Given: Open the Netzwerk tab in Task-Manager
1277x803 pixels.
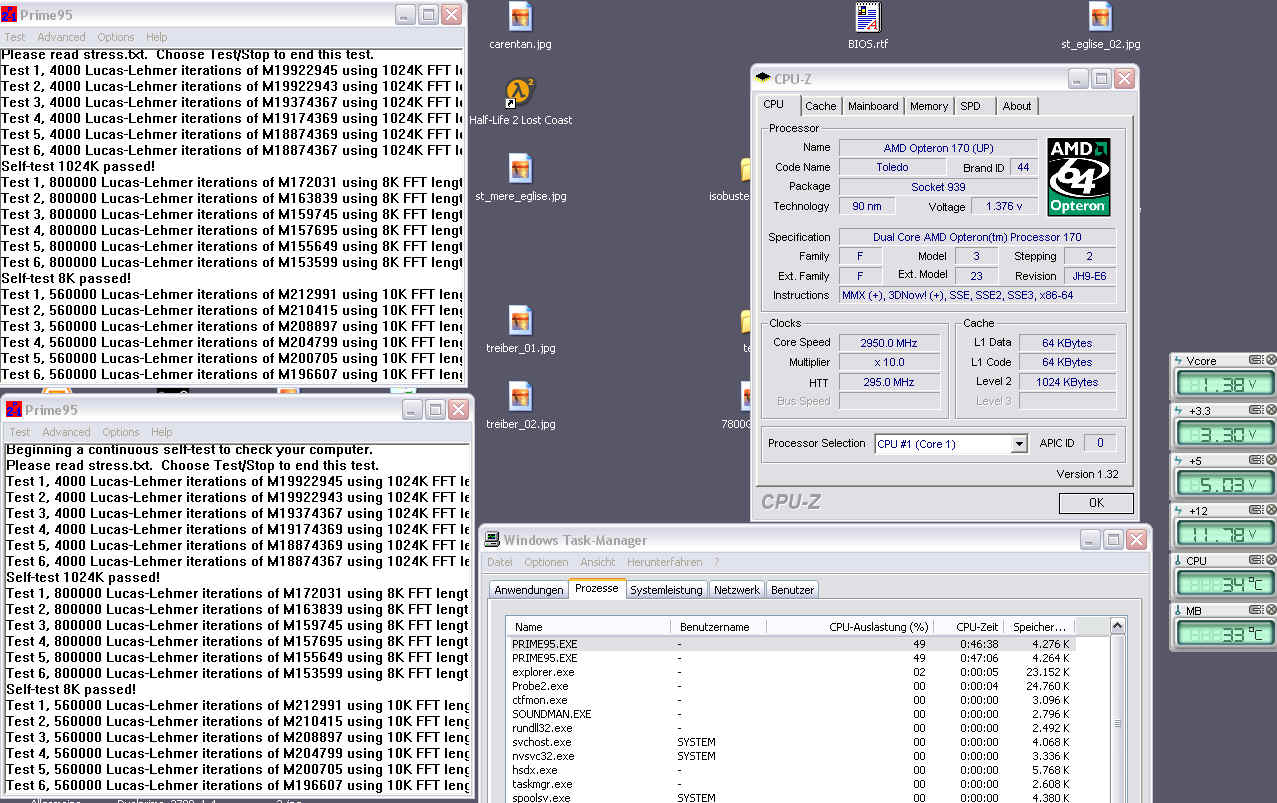Looking at the screenshot, I should coord(737,590).
